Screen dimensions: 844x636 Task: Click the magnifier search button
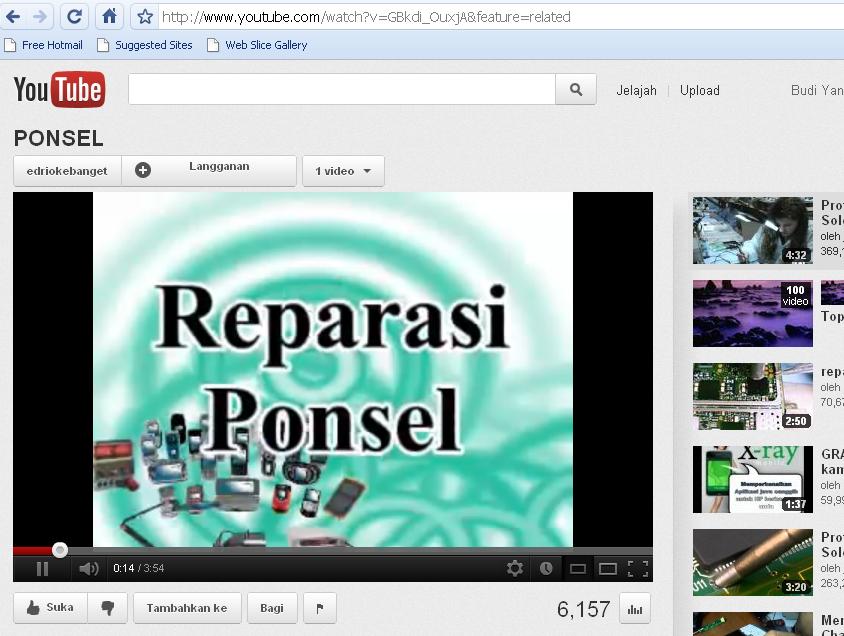tap(576, 89)
